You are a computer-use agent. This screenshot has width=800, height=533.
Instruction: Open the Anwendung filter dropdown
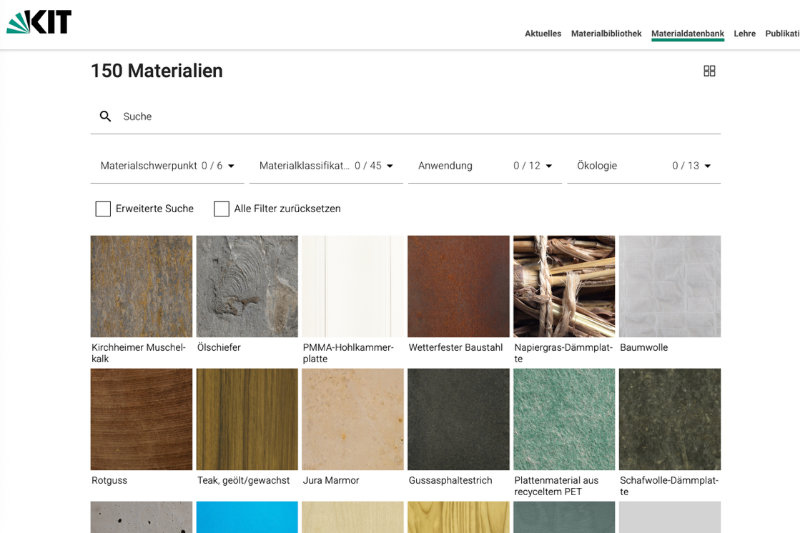pyautogui.click(x=485, y=166)
